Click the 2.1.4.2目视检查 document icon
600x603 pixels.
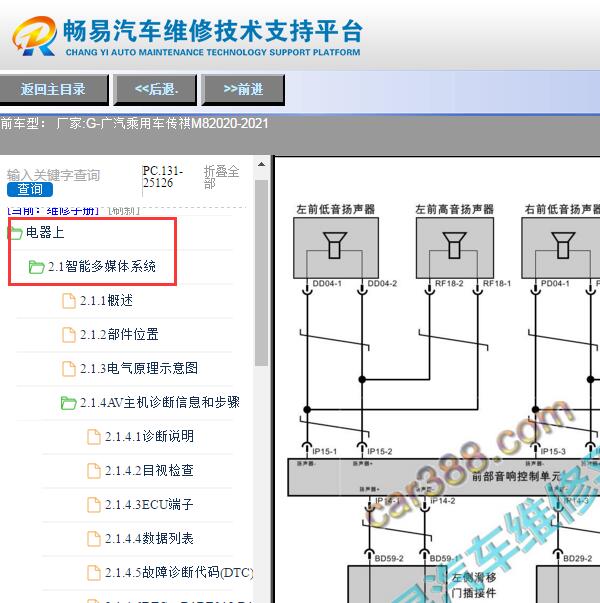(x=94, y=471)
